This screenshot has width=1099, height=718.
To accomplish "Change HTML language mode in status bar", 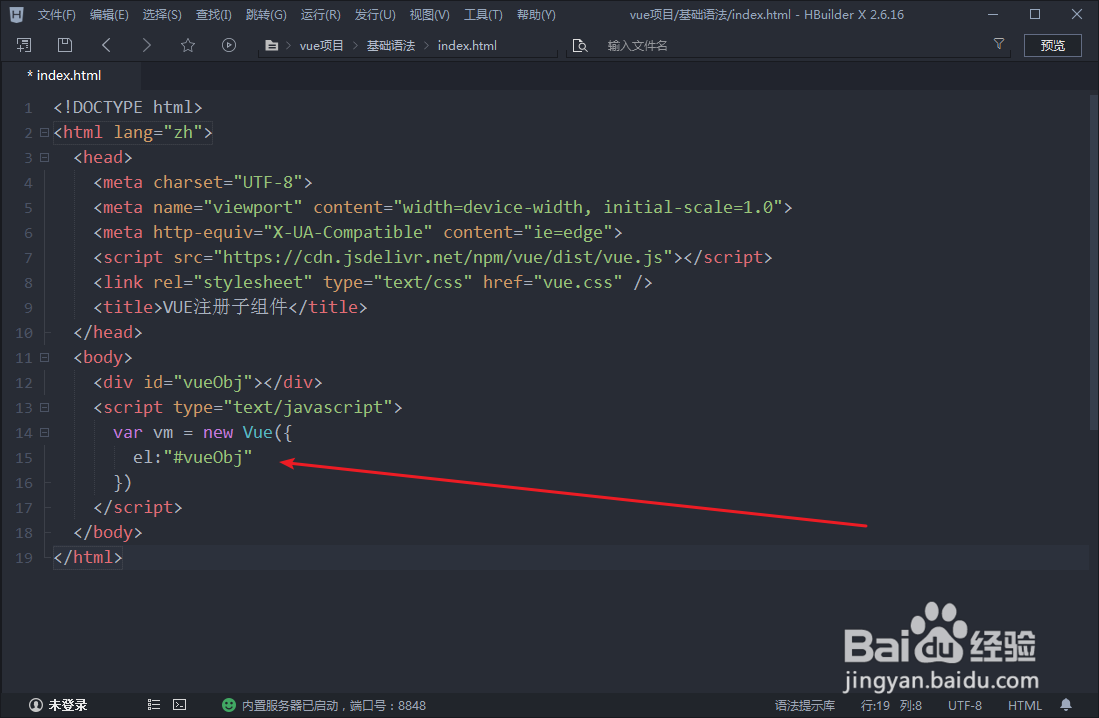I will [x=1025, y=705].
